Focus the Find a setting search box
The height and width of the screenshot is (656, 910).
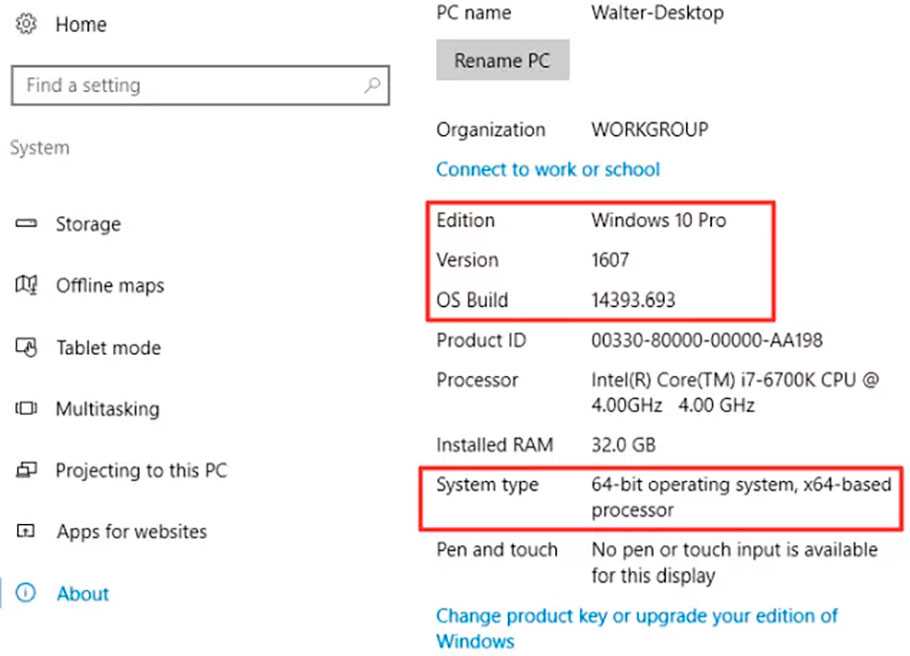[x=190, y=86]
